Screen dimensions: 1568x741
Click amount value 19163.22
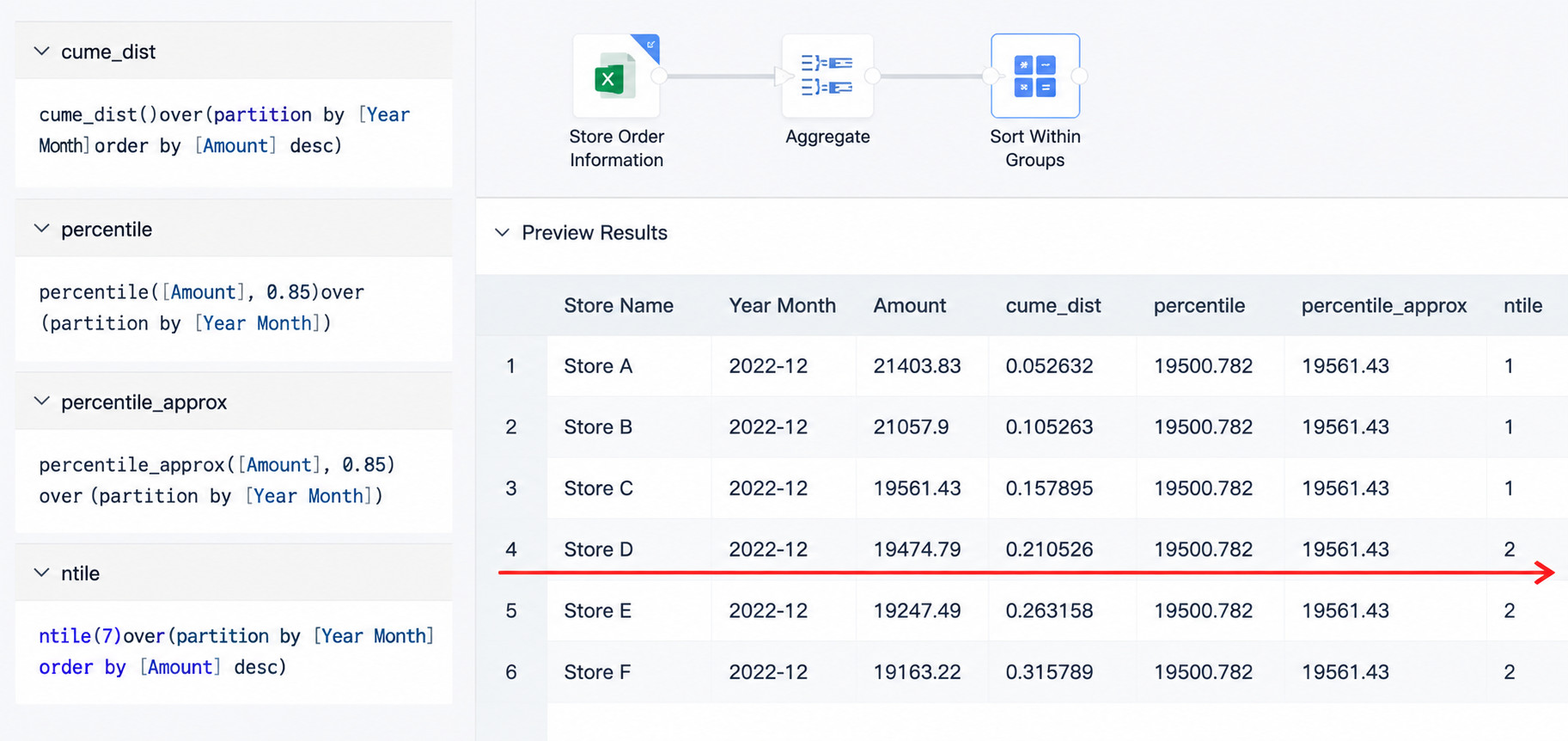[x=917, y=672]
